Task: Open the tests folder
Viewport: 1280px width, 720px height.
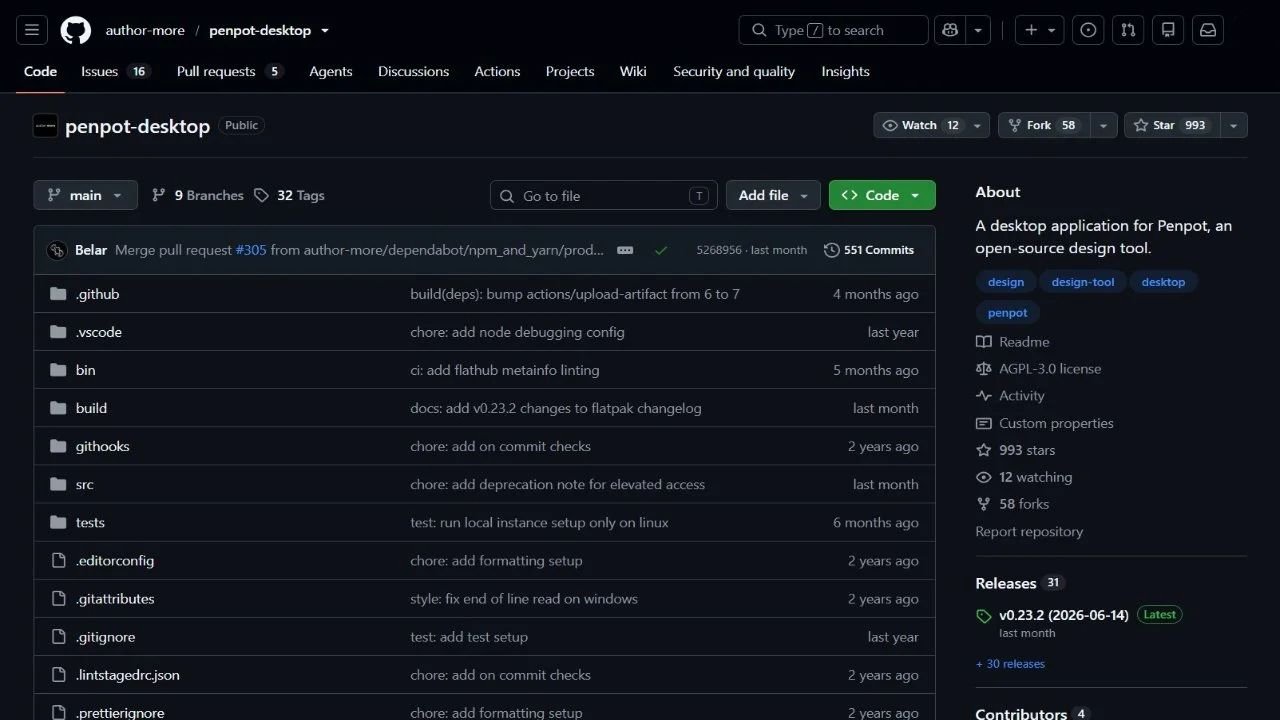Action: 90,522
